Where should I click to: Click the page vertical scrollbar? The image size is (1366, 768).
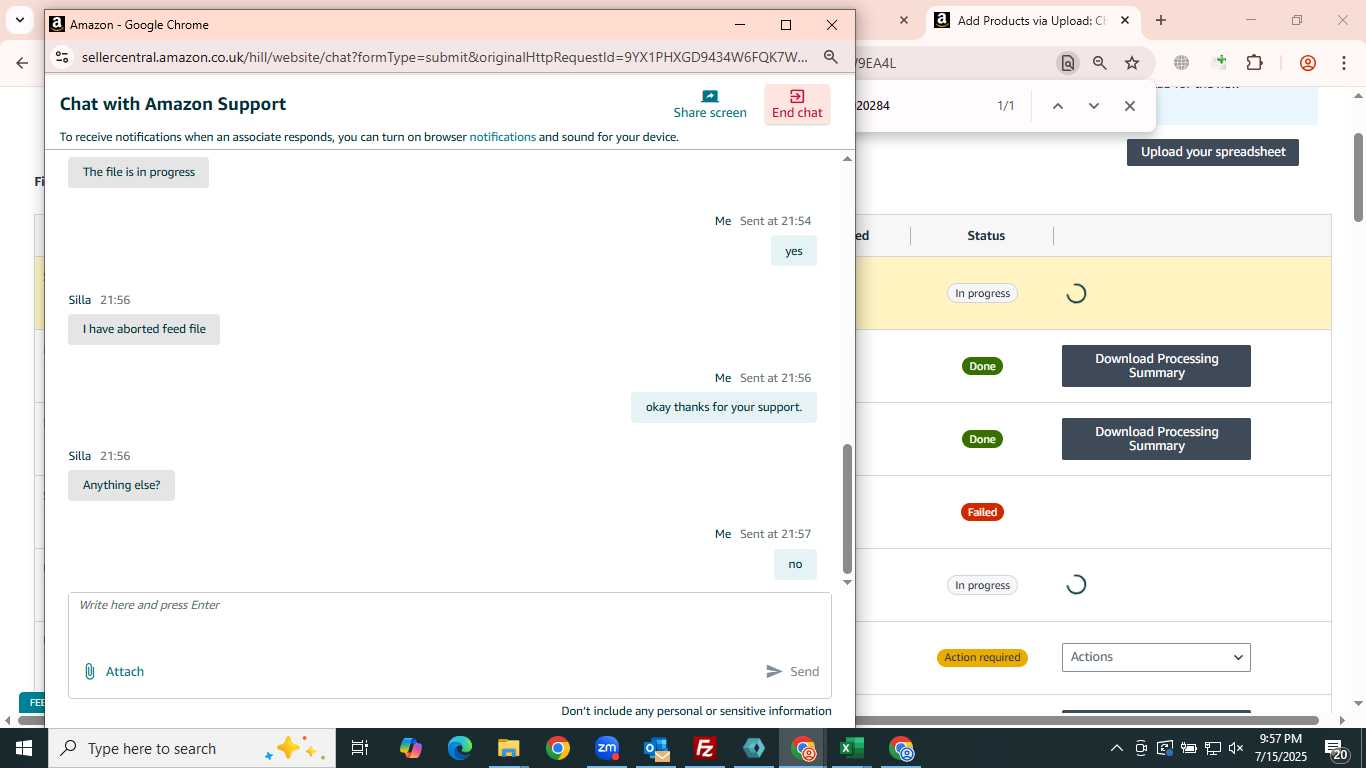1358,177
